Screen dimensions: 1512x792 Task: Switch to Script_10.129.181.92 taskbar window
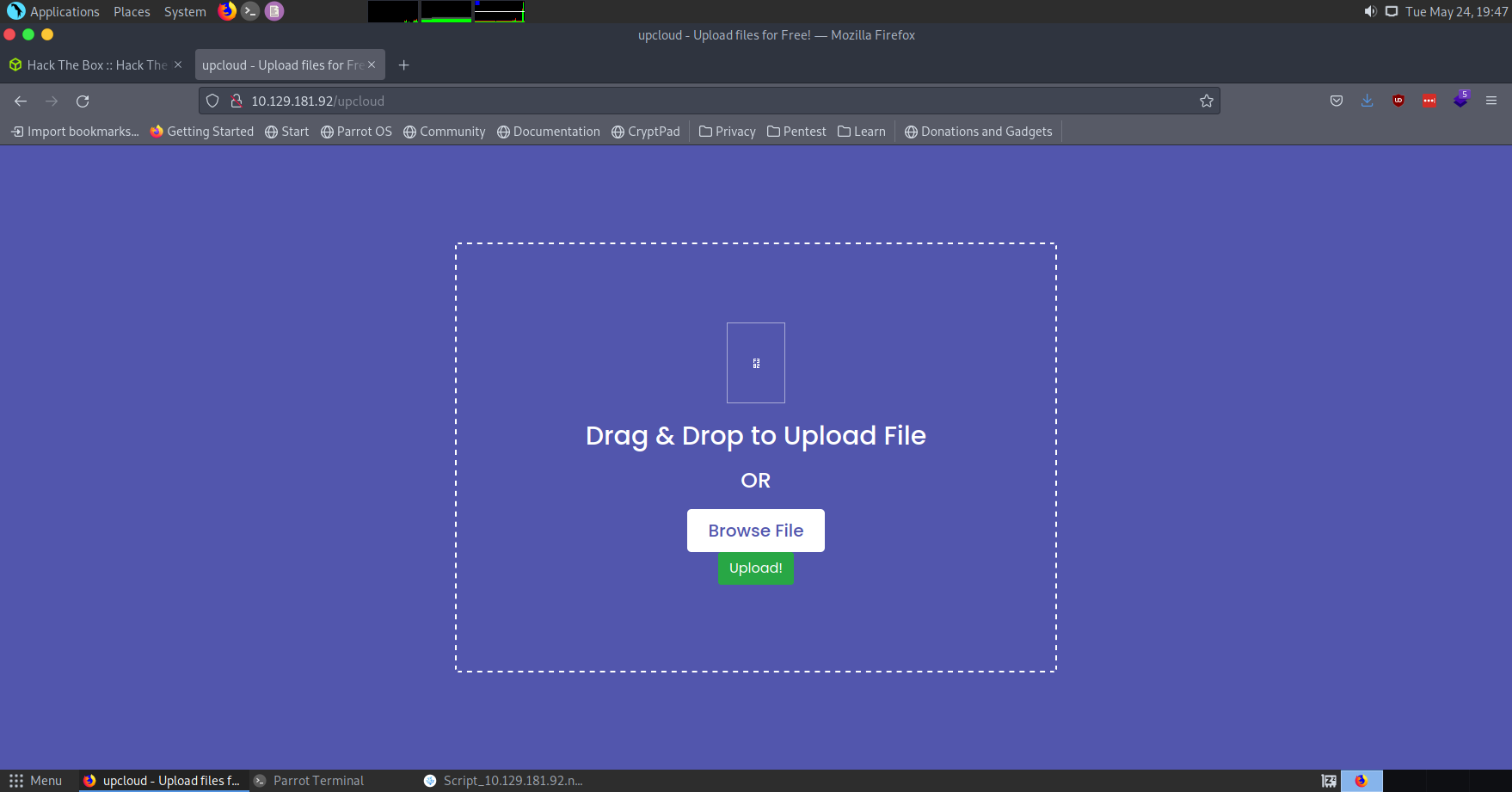(504, 781)
